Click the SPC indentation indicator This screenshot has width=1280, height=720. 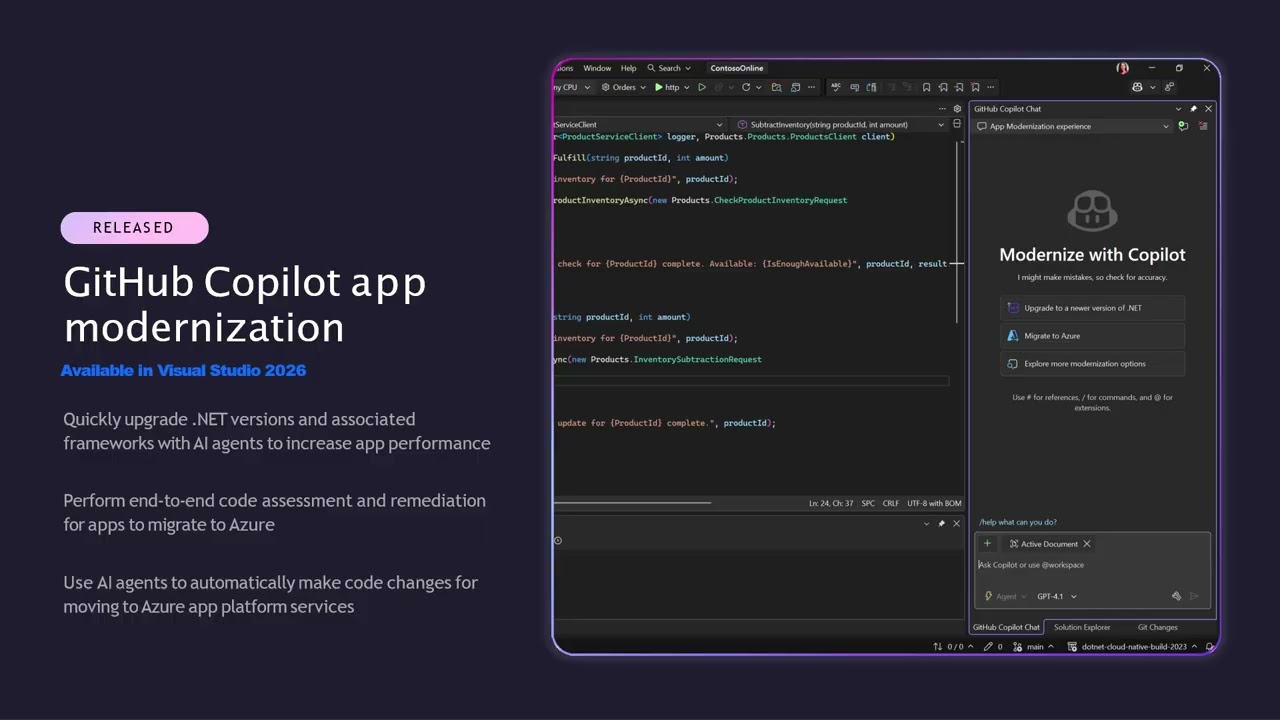pos(868,503)
